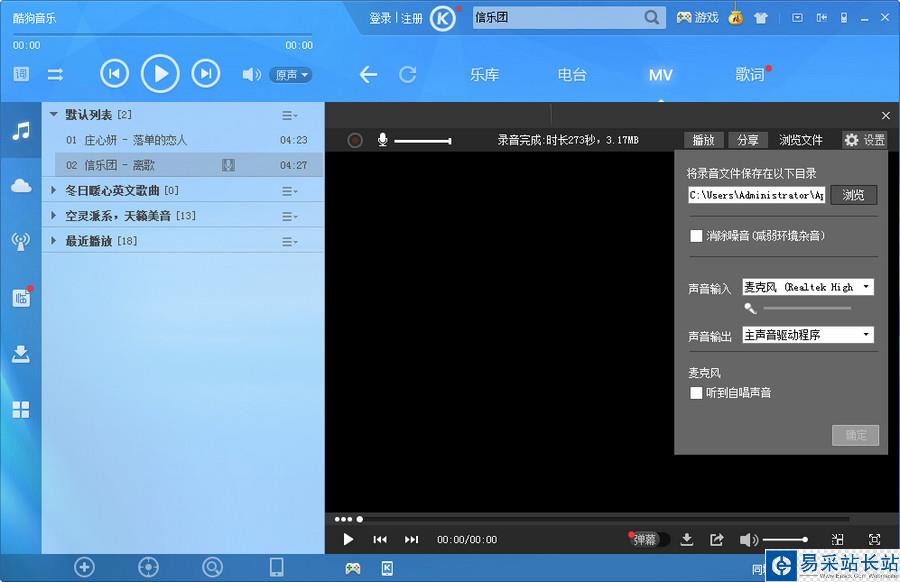This screenshot has height=582, width=900.
Task: Enable the 听到自唱声音 checkbox
Action: [x=696, y=393]
